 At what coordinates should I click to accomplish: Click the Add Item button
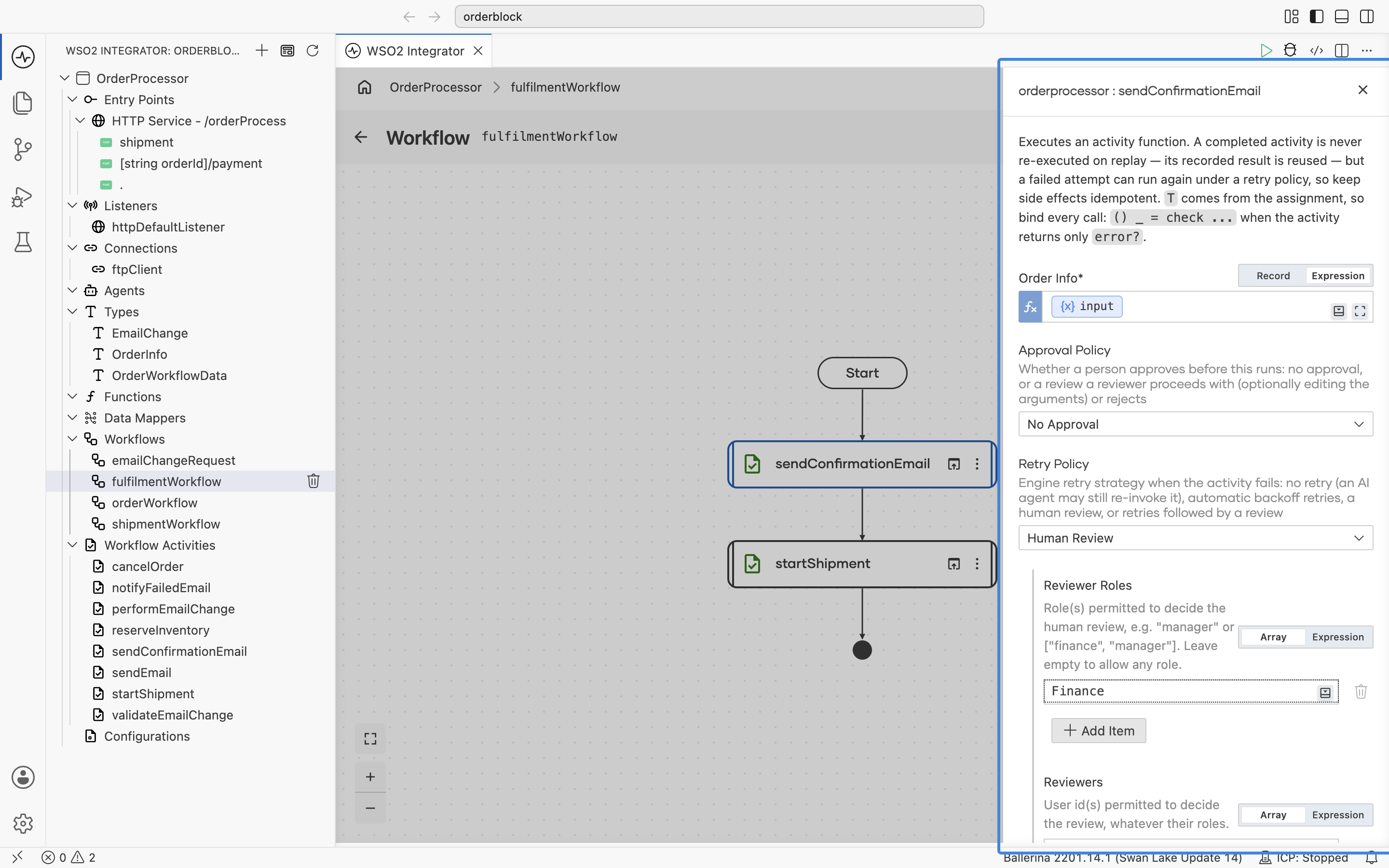coord(1099,730)
